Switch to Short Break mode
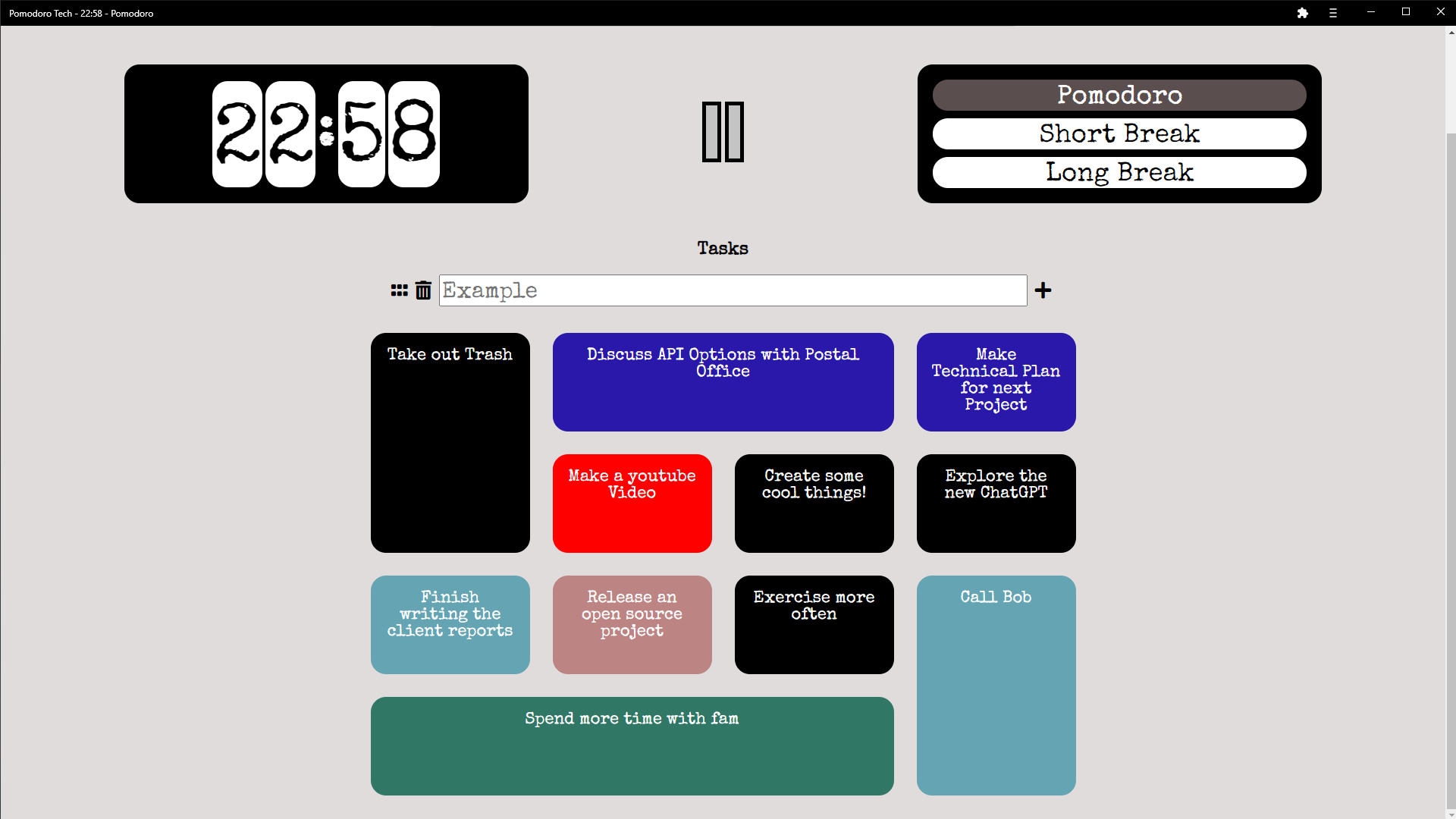Screen dimensions: 1456x819 pyautogui.click(x=1119, y=133)
